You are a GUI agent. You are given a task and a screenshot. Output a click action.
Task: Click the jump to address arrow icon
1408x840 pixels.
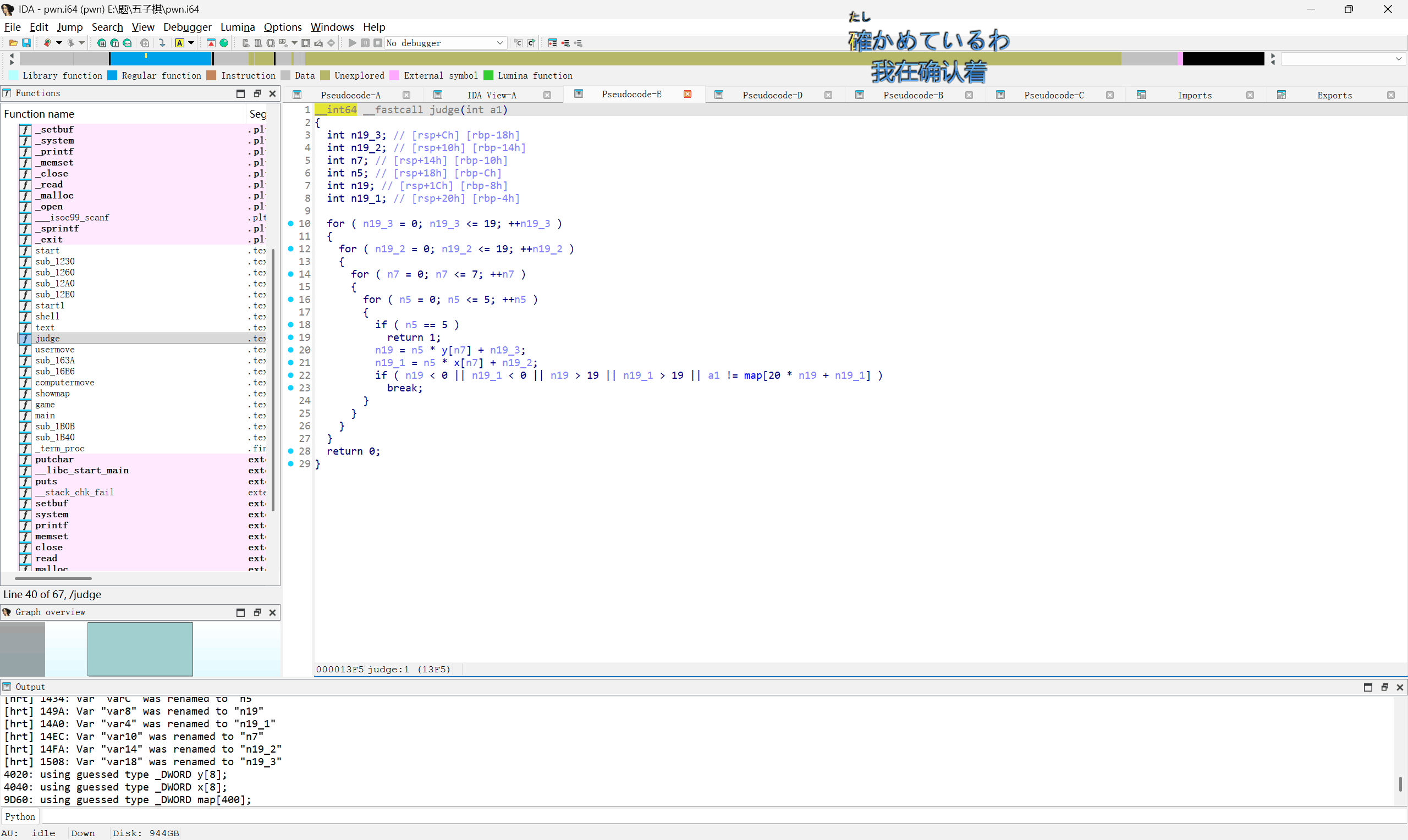[162, 43]
